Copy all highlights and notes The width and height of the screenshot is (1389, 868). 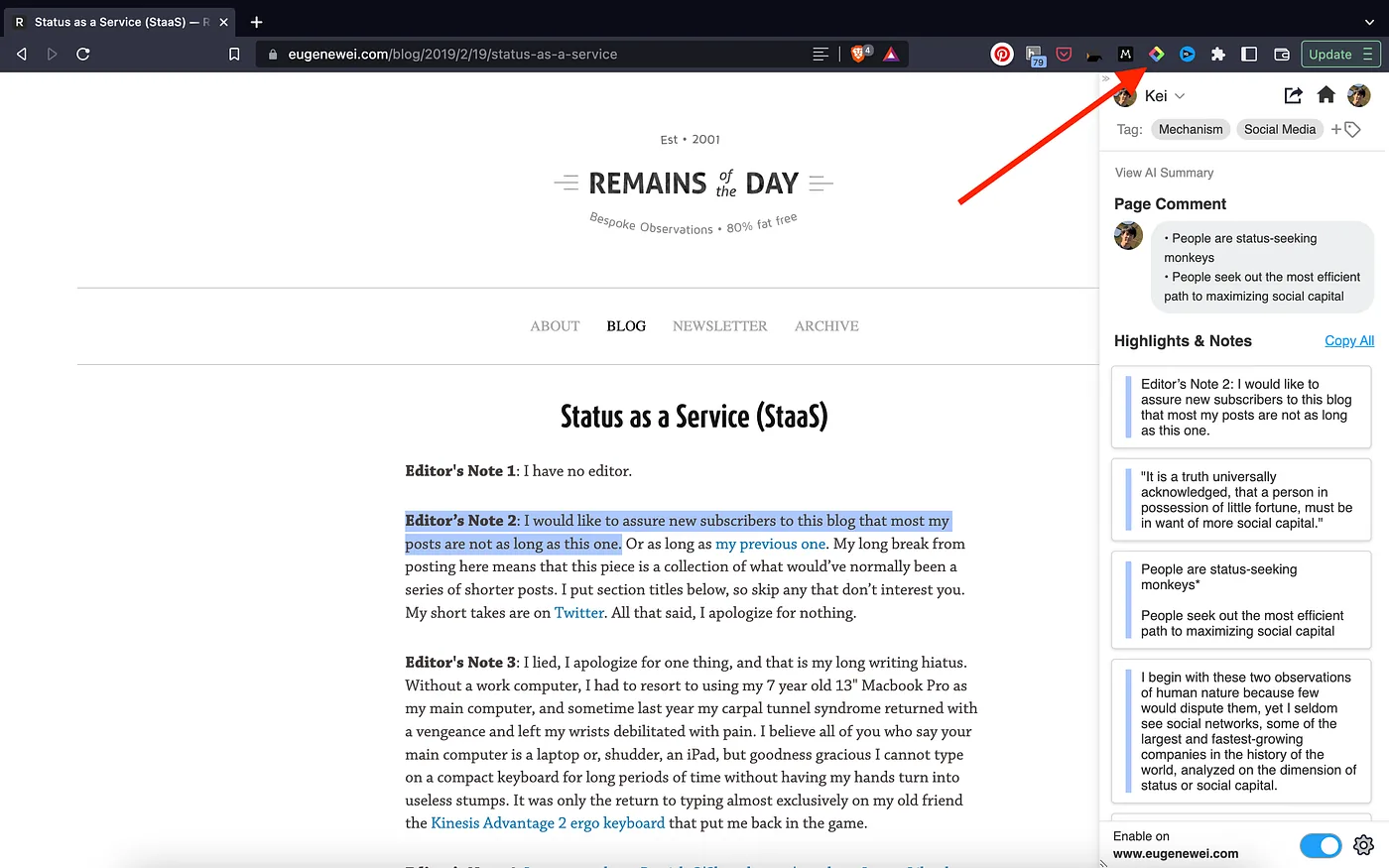coord(1349,340)
